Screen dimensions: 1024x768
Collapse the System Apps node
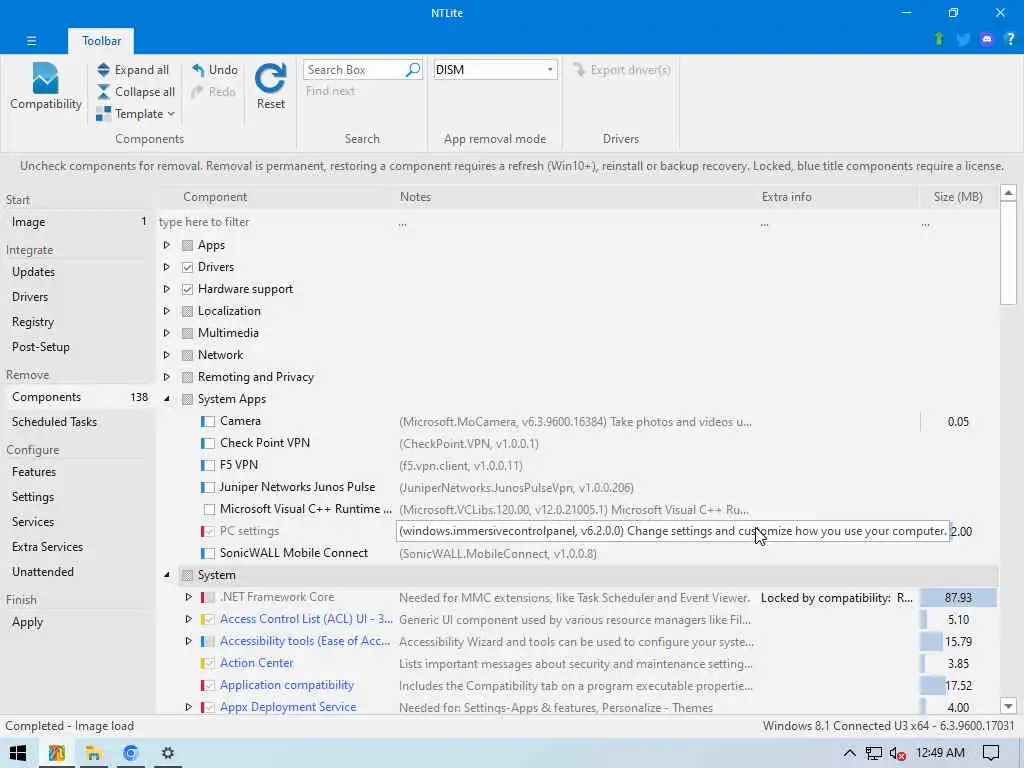(x=167, y=399)
